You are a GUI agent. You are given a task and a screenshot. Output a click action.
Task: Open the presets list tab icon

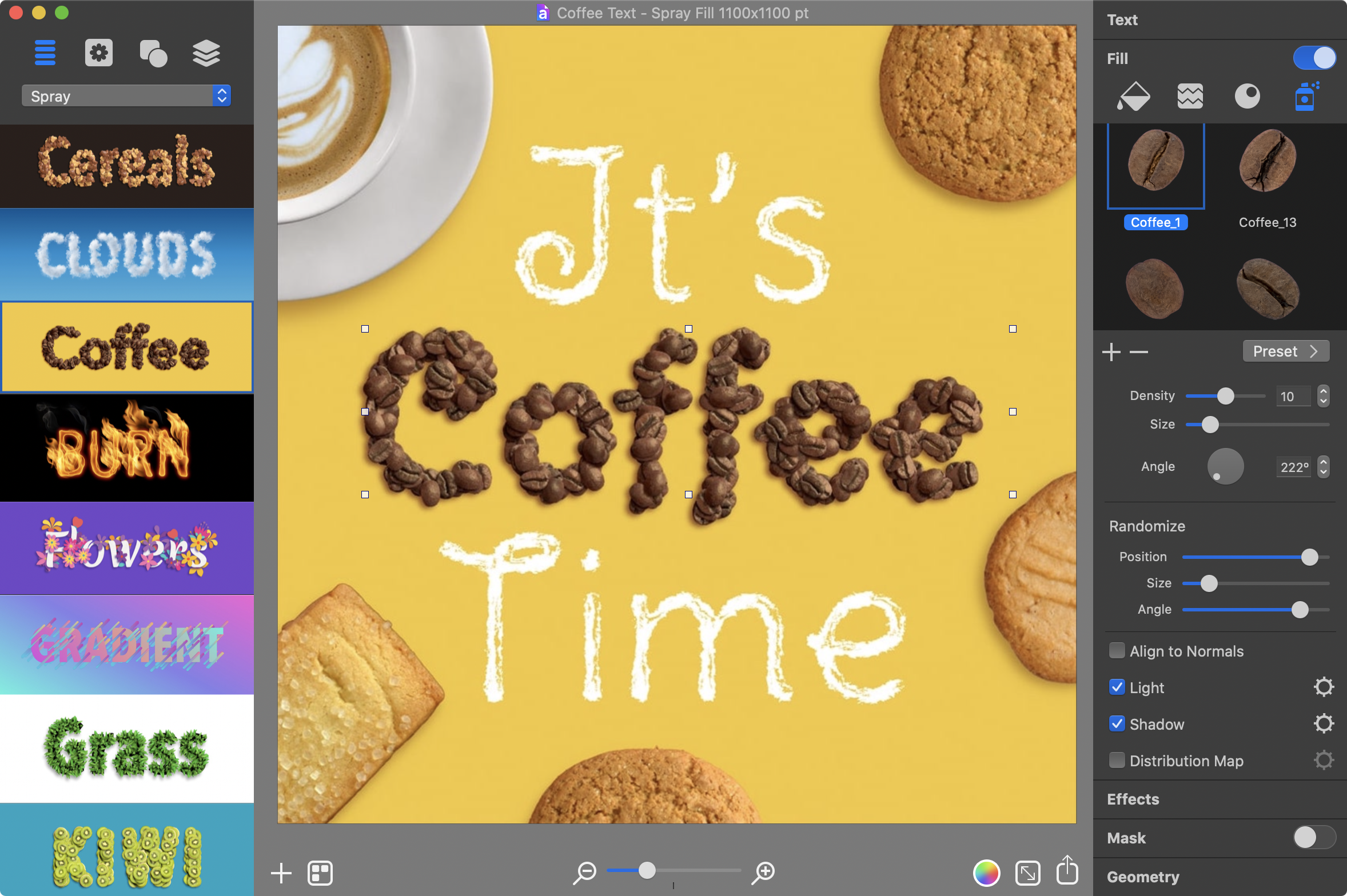click(45, 53)
